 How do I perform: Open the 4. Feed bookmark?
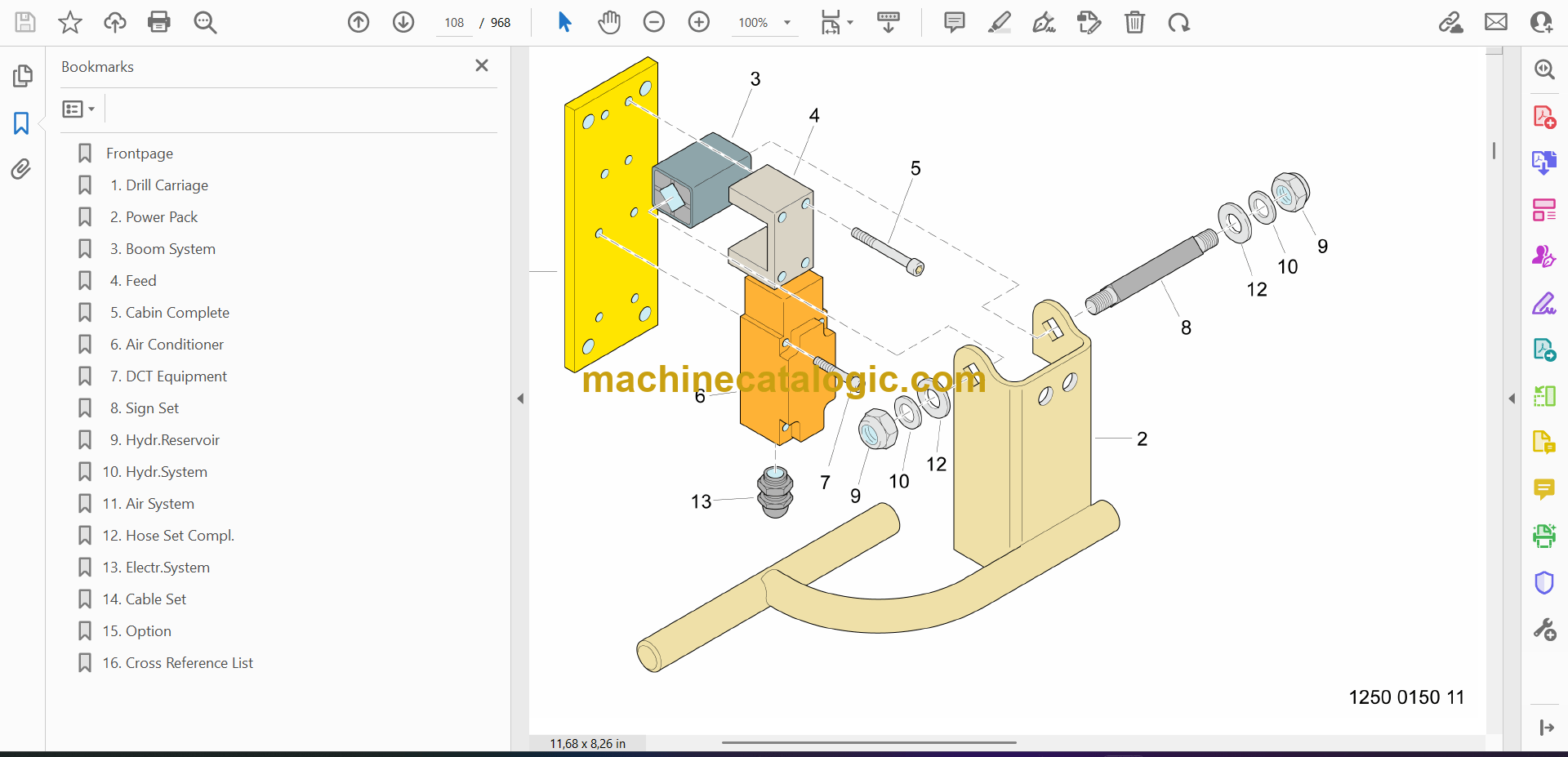point(133,280)
